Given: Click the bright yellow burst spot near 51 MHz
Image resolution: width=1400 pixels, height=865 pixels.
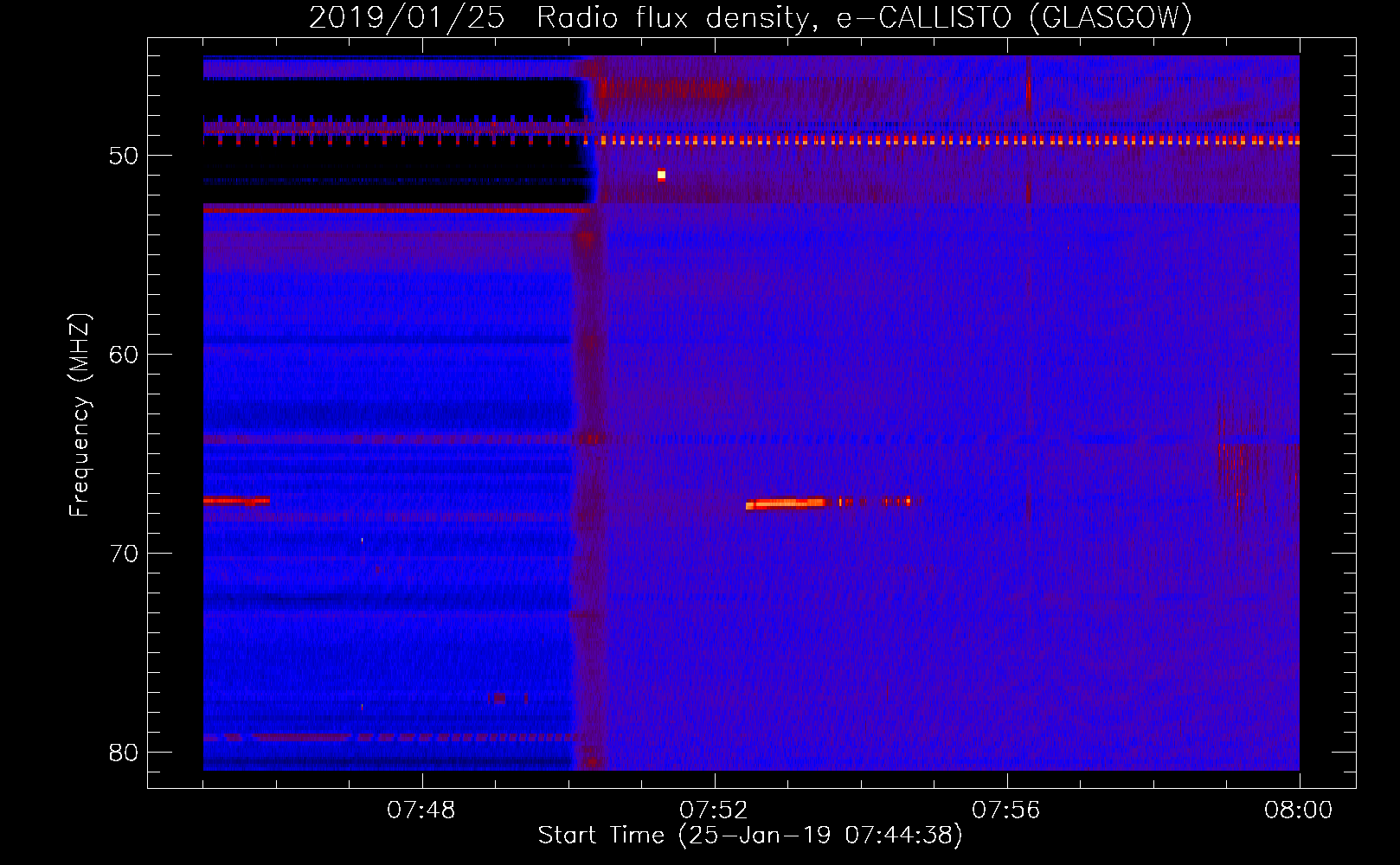Looking at the screenshot, I should tap(661, 175).
